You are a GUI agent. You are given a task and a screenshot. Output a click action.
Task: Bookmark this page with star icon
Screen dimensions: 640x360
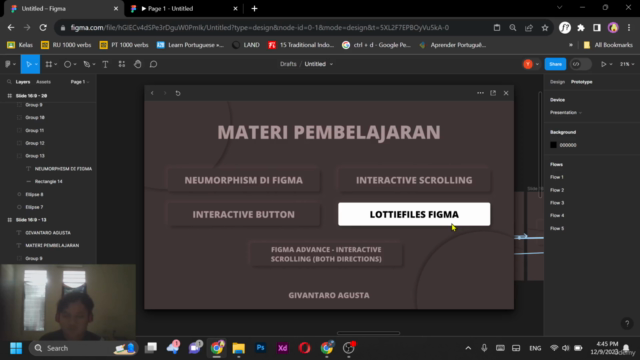(x=545, y=27)
